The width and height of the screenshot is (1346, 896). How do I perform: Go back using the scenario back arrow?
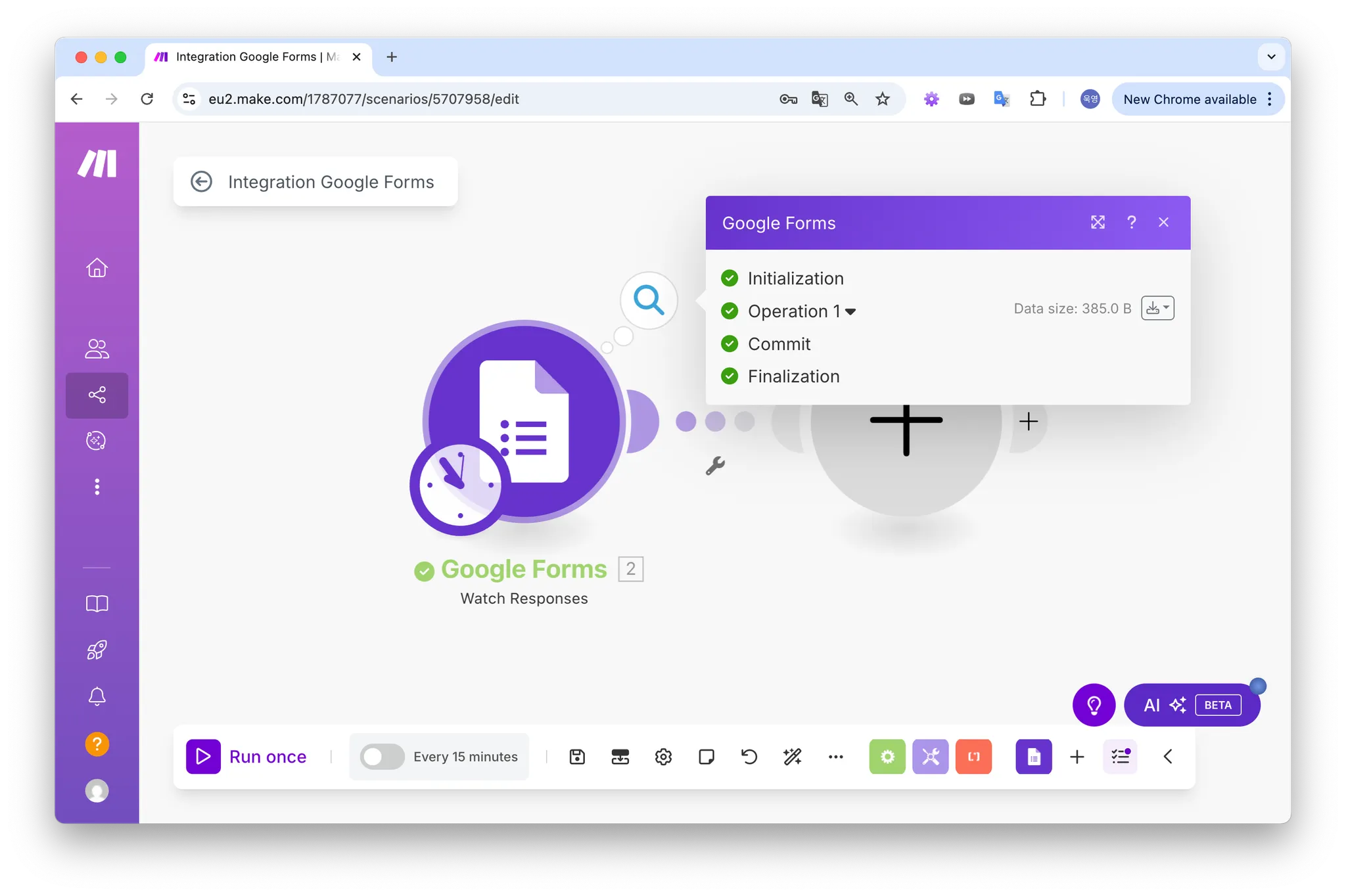[x=201, y=181]
